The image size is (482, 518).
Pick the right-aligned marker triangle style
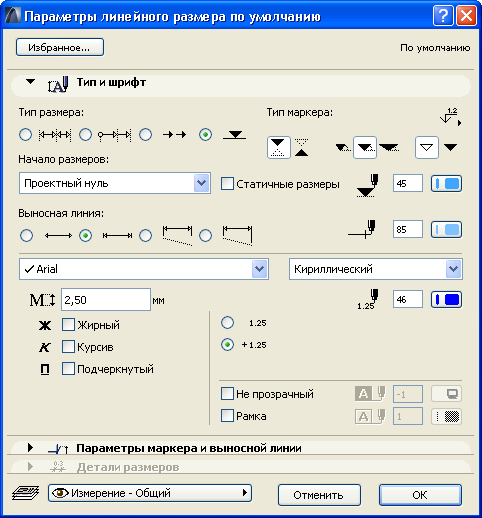coord(389,147)
